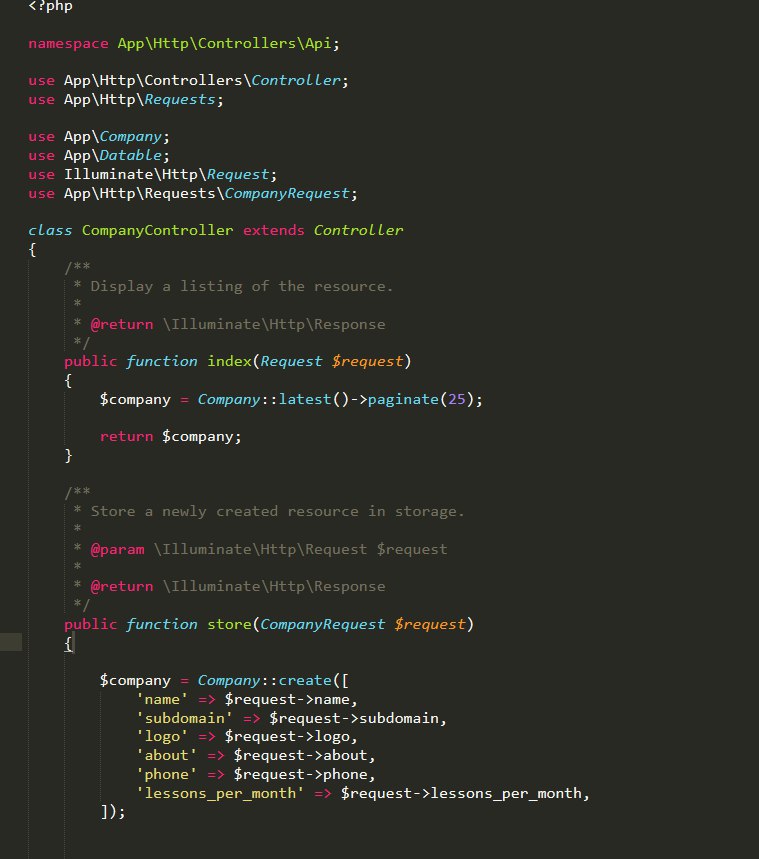Click the comment 'Store a newly created resource in storage.'
The height and width of the screenshot is (859, 759).
coord(277,512)
